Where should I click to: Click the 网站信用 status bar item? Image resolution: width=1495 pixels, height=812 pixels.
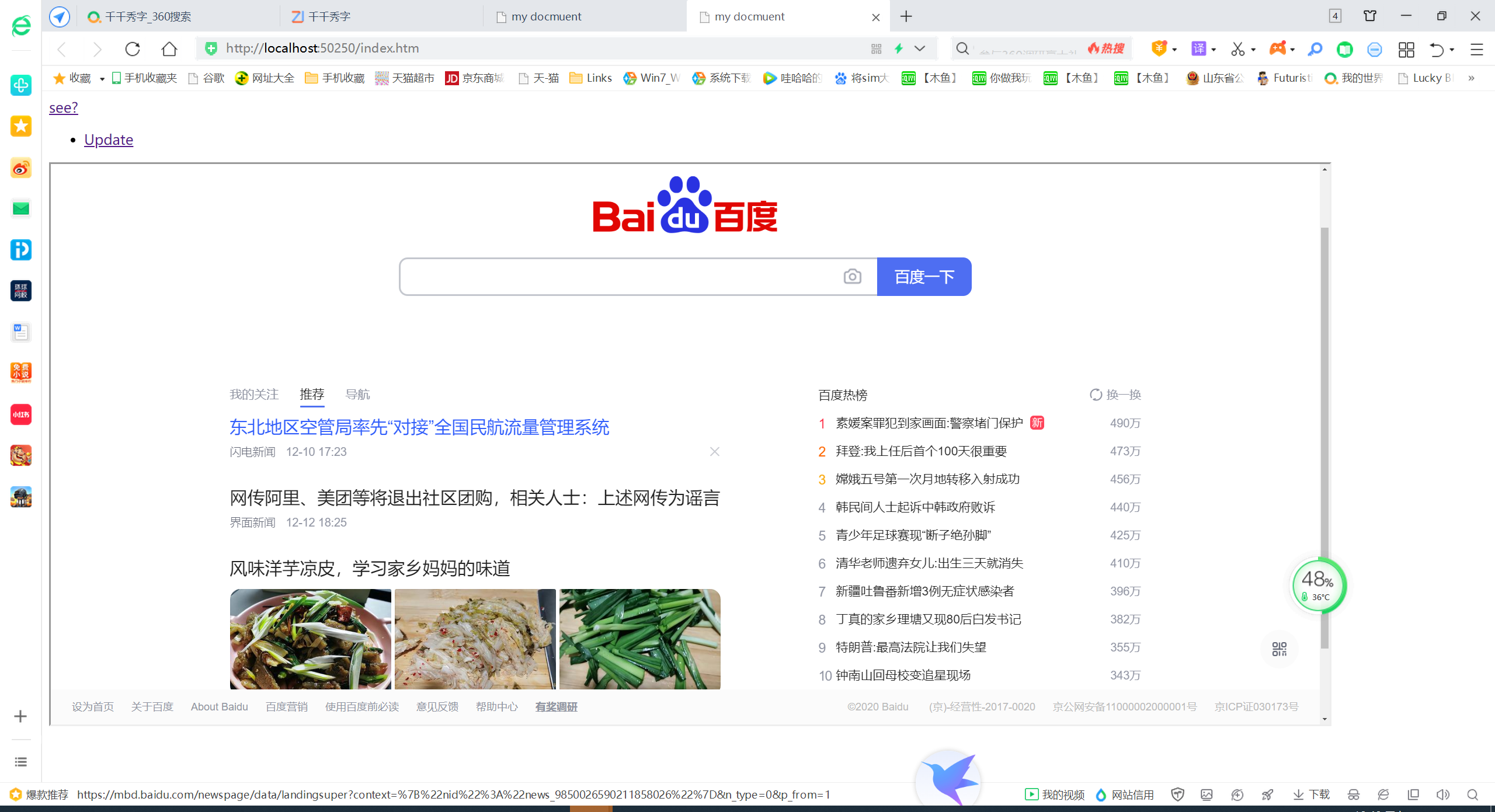tap(1125, 794)
